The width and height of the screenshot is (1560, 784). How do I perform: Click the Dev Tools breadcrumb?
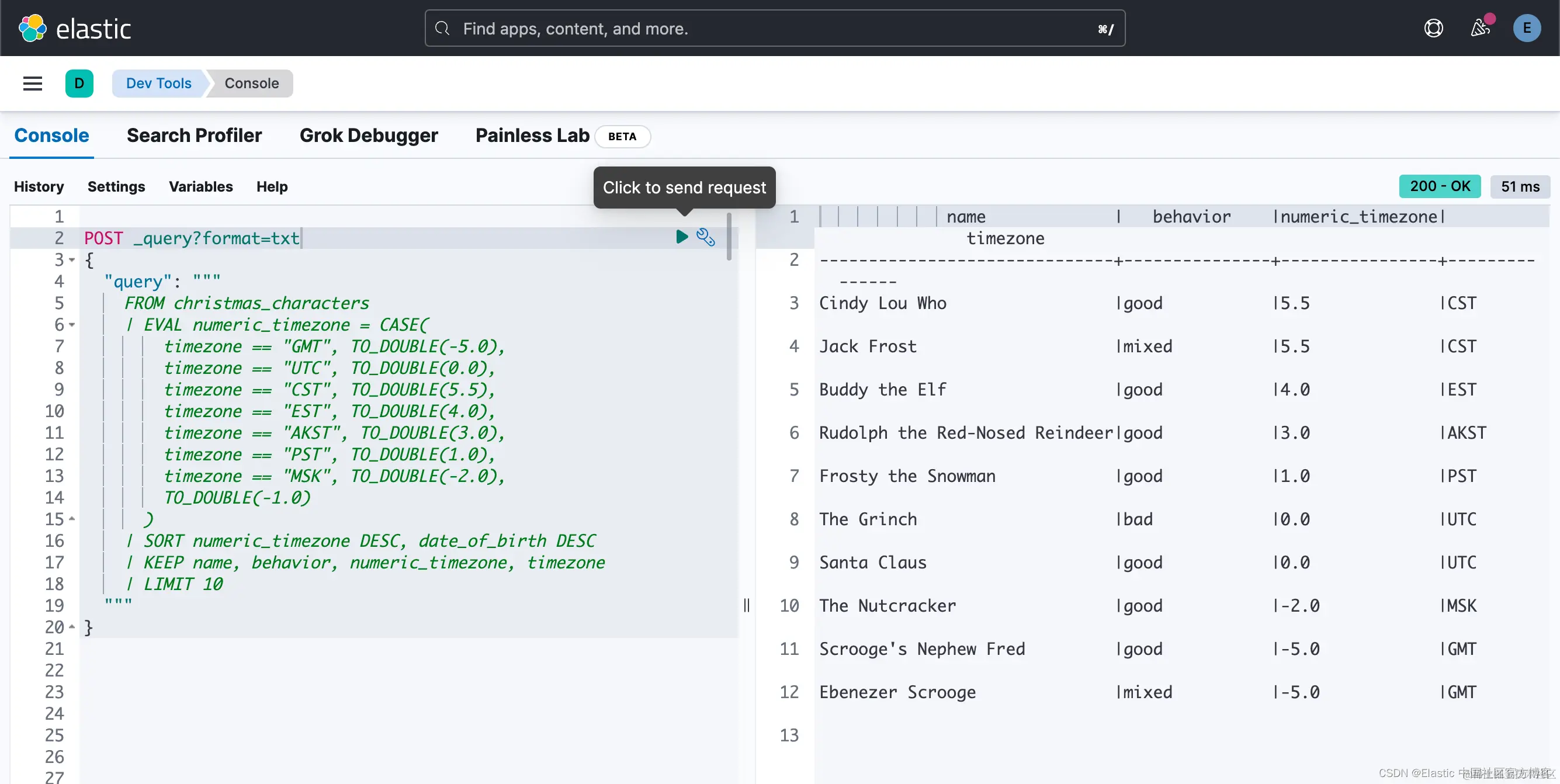pyautogui.click(x=159, y=84)
